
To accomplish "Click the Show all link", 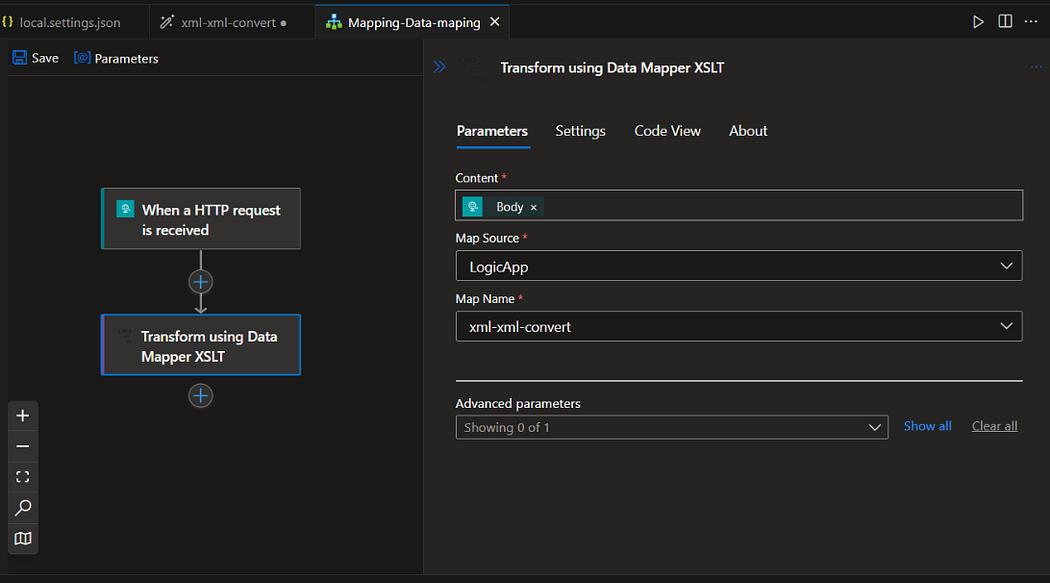I will pyautogui.click(x=927, y=426).
